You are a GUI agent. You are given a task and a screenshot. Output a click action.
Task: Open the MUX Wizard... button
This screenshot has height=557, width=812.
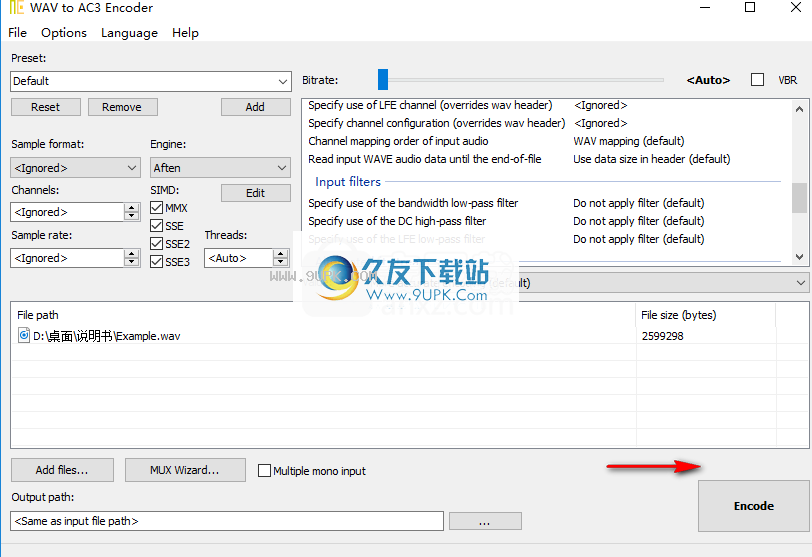tap(185, 470)
